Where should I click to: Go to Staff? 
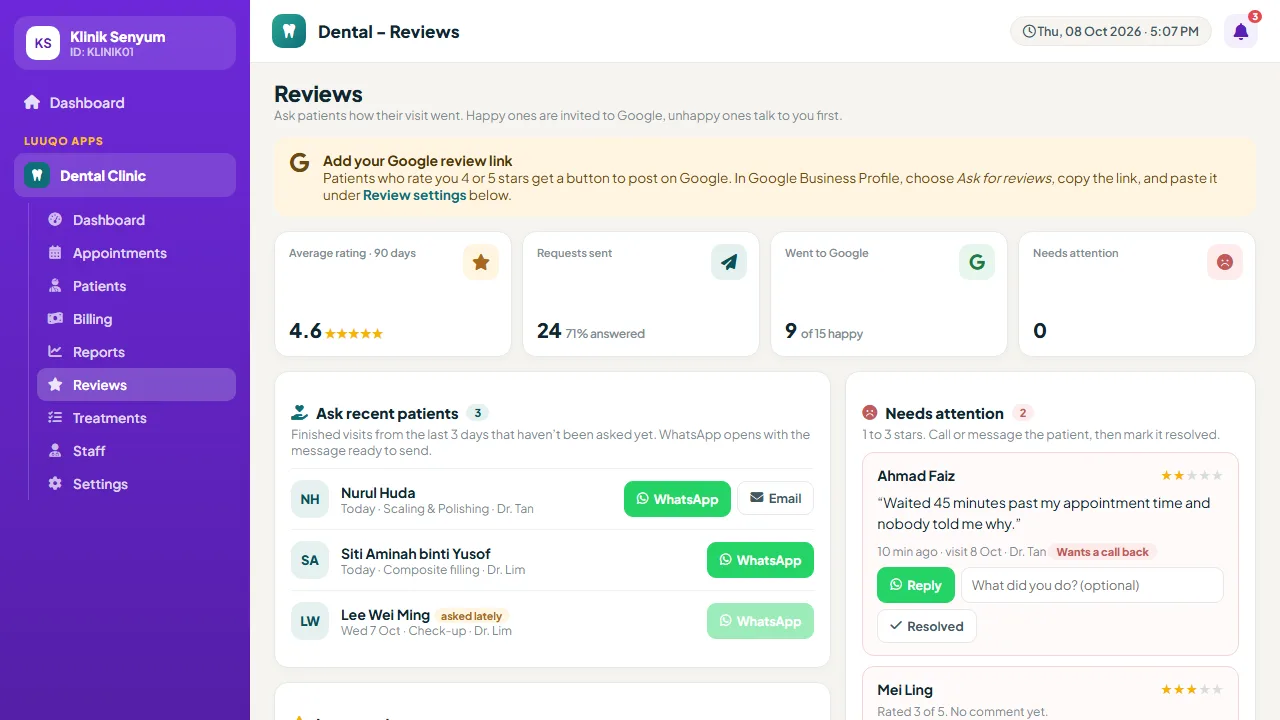pyautogui.click(x=136, y=451)
